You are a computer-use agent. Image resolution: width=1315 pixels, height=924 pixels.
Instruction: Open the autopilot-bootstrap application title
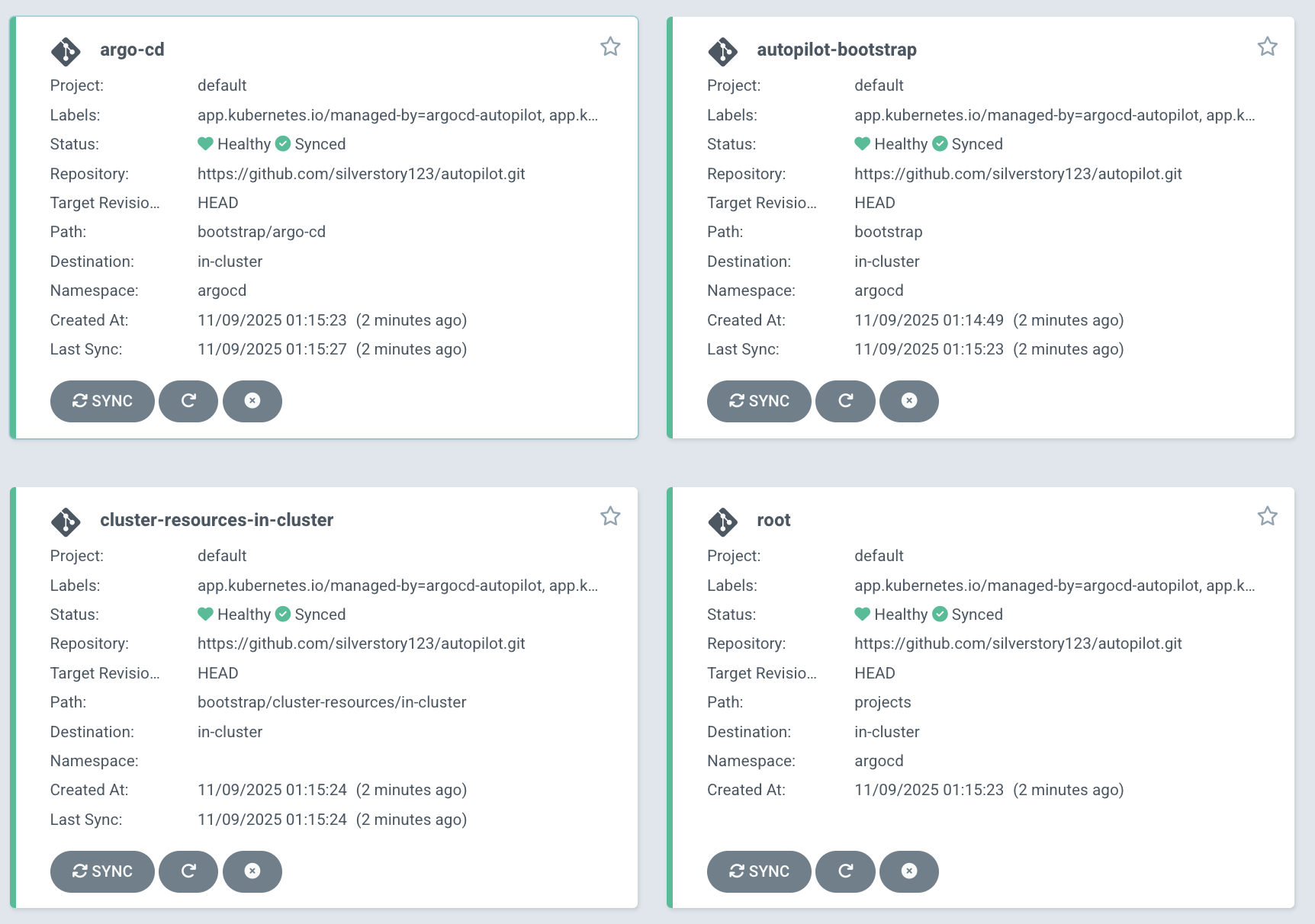pos(837,50)
